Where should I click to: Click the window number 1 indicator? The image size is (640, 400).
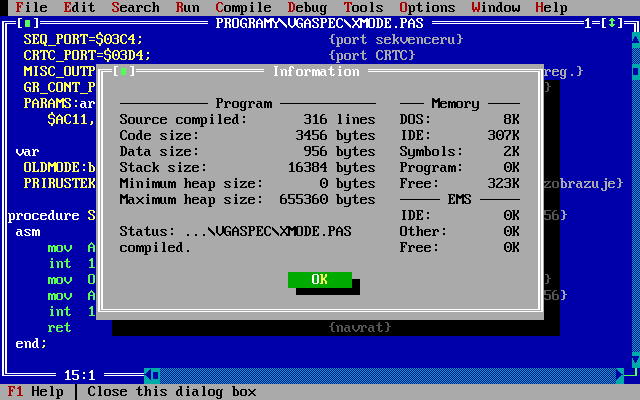(588, 23)
